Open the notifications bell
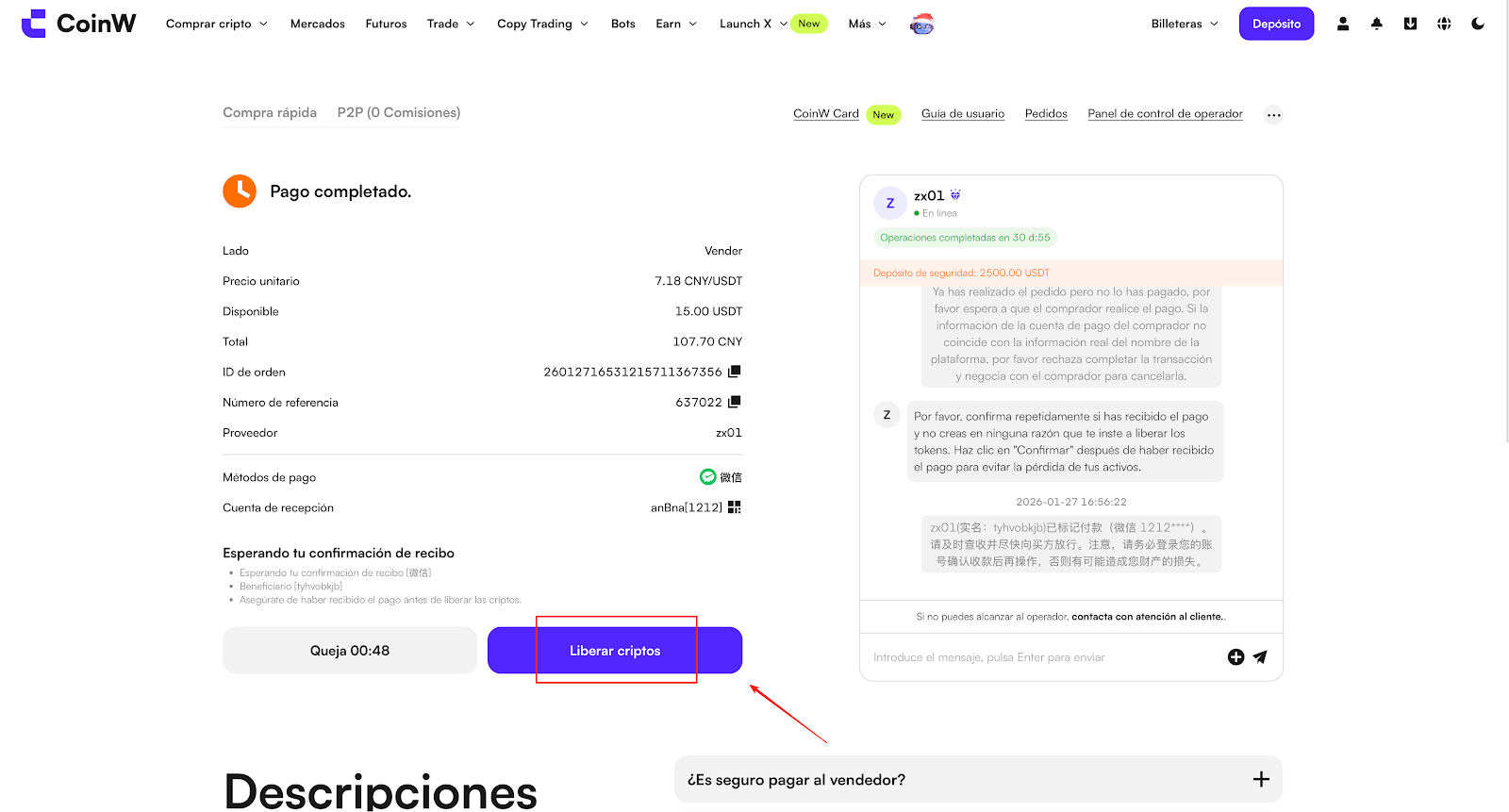Image resolution: width=1509 pixels, height=812 pixels. click(x=1377, y=24)
